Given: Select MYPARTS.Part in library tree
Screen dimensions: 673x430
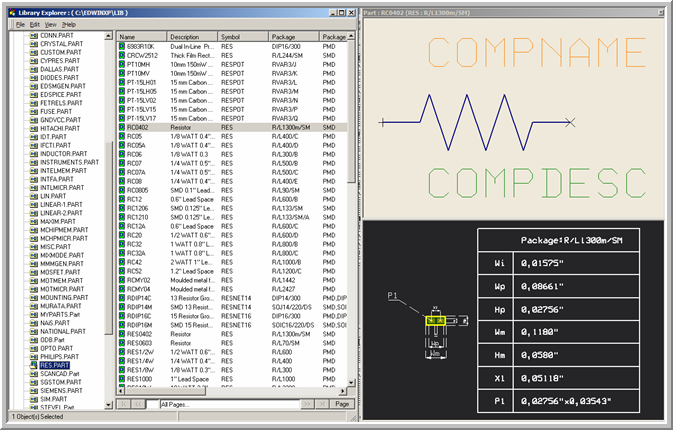Looking at the screenshot, I should tap(60, 315).
